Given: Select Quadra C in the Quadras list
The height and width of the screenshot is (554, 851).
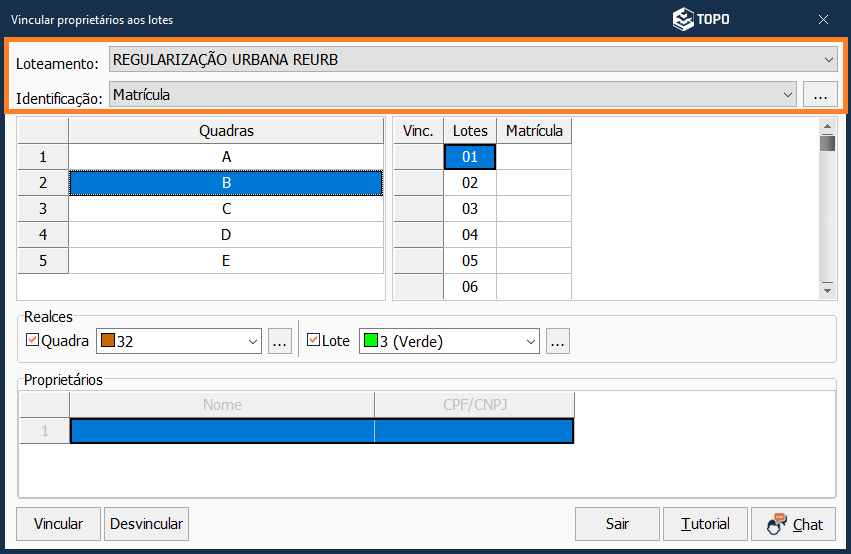Looking at the screenshot, I should tap(226, 209).
